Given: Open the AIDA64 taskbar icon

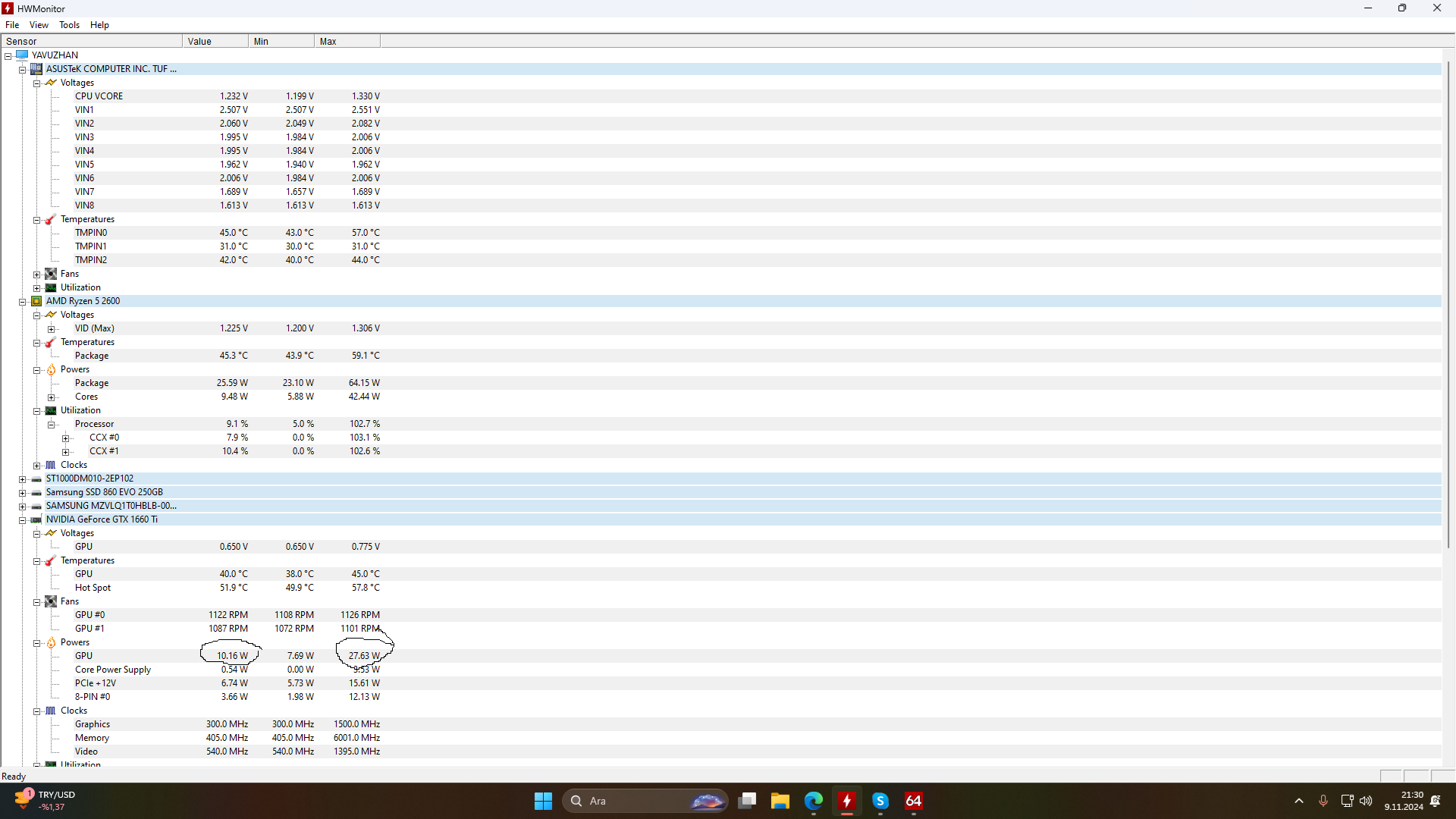Looking at the screenshot, I should click(x=914, y=801).
